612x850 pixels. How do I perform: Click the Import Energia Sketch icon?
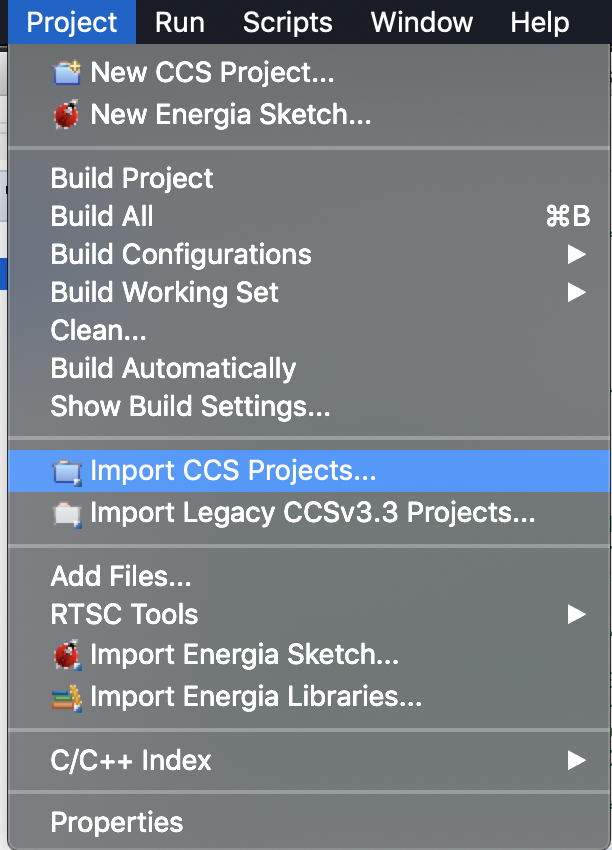click(x=67, y=655)
